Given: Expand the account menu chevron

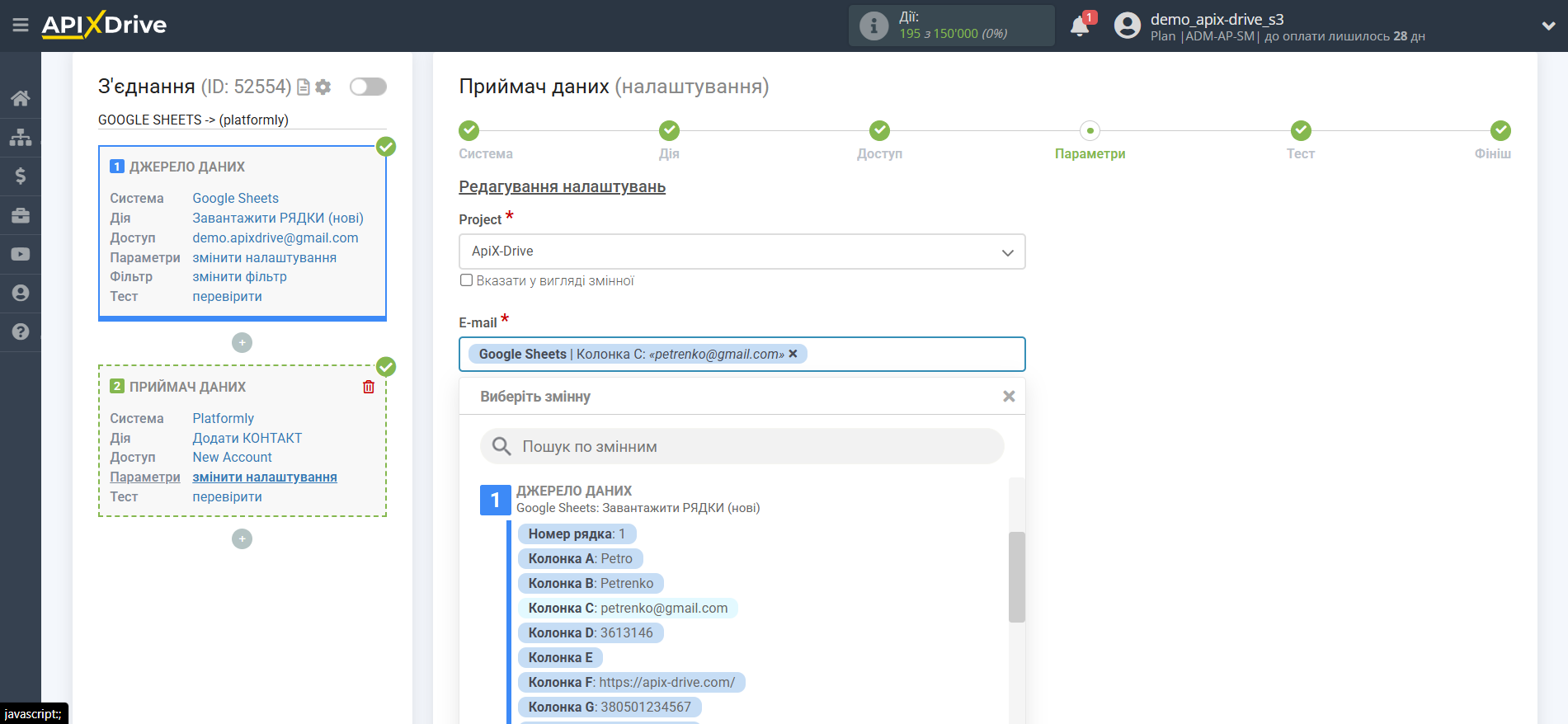Looking at the screenshot, I should (x=1548, y=26).
